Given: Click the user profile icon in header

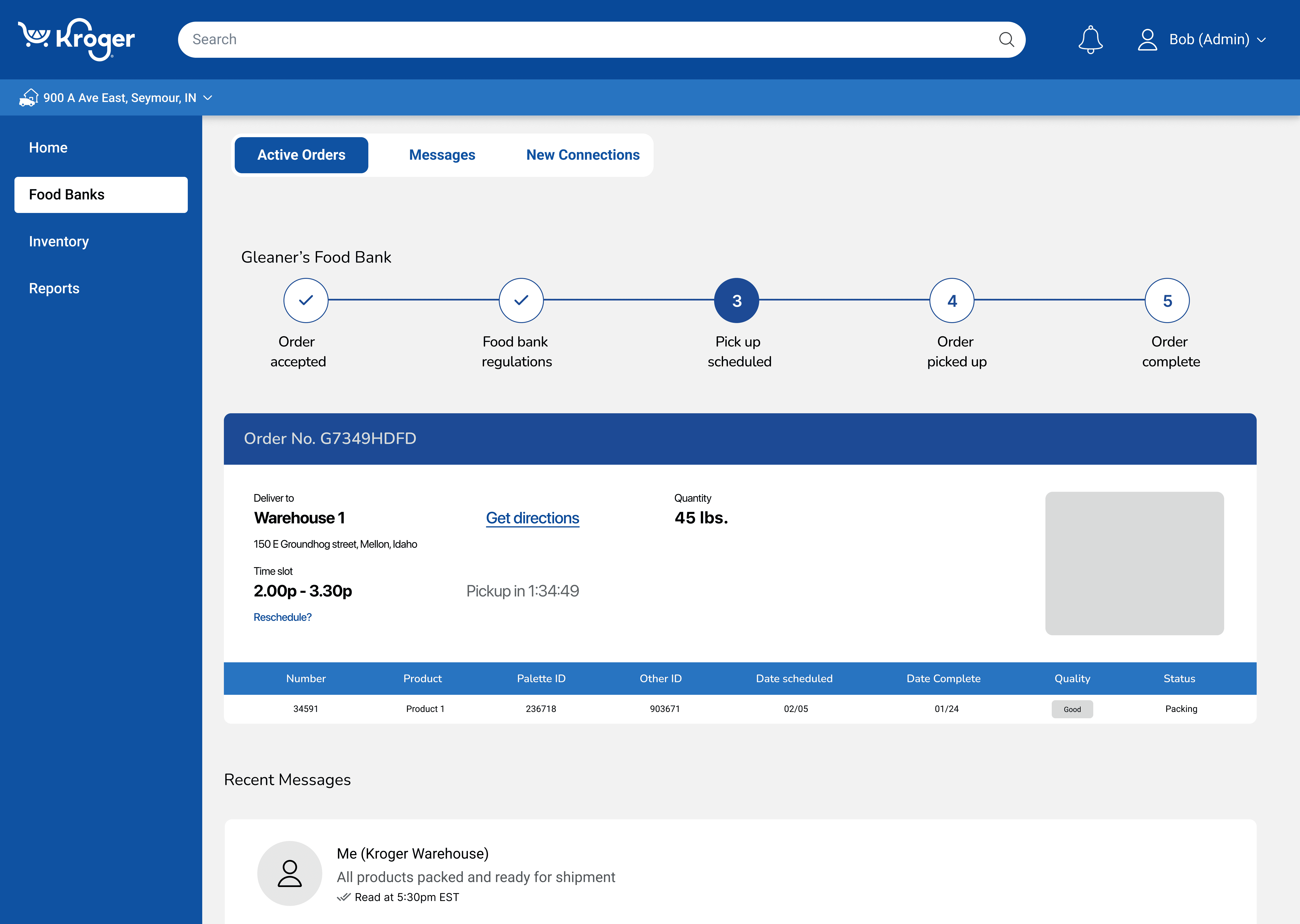Looking at the screenshot, I should [x=1147, y=40].
